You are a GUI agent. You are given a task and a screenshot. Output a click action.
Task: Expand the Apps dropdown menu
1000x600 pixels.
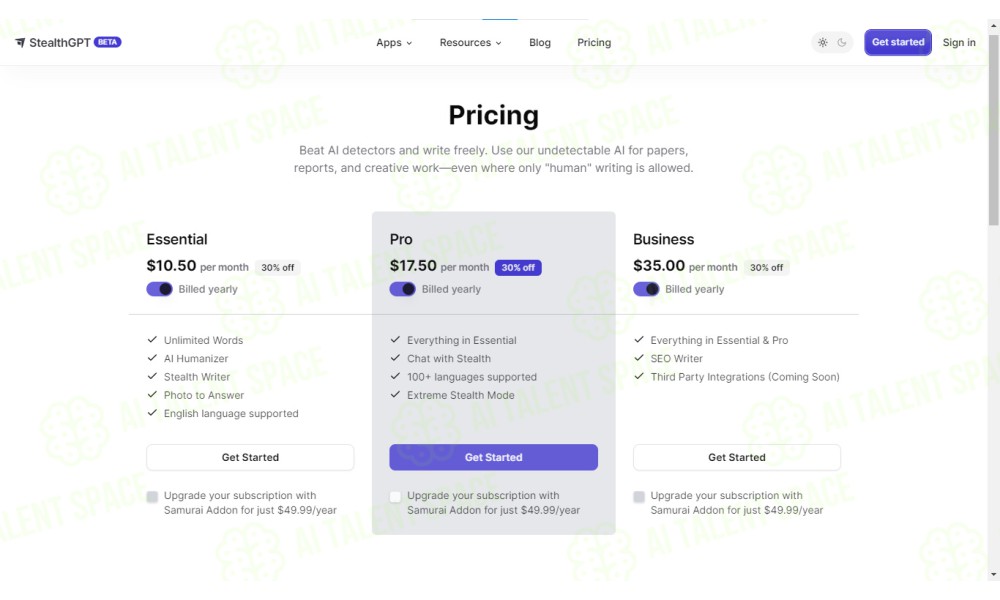coord(394,43)
